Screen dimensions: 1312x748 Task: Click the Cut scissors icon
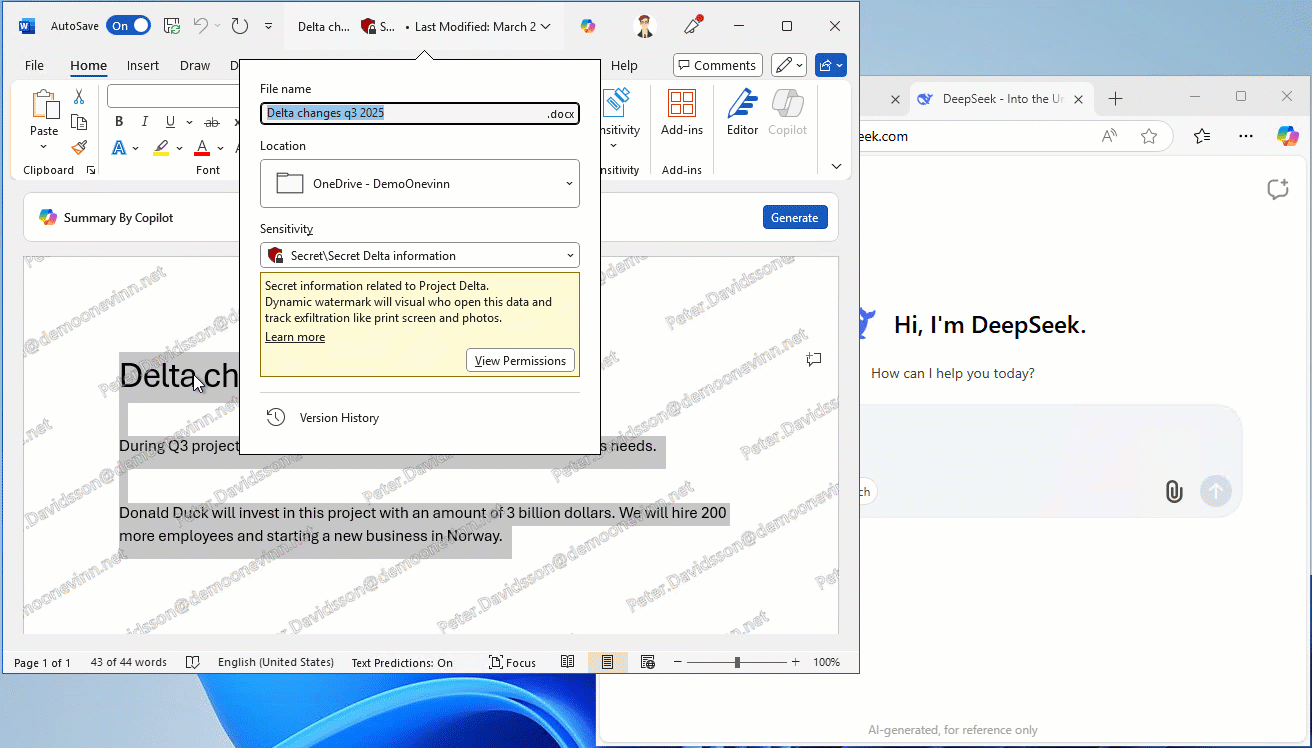(79, 97)
